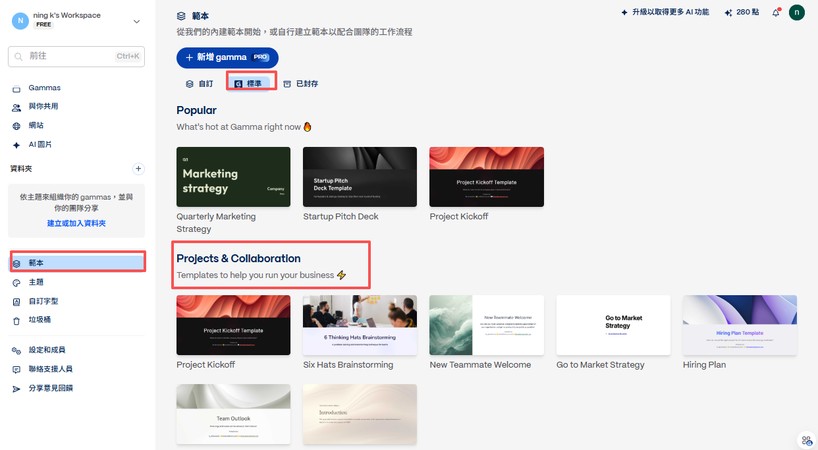Click the 設定和成員 gear icon

point(16,351)
